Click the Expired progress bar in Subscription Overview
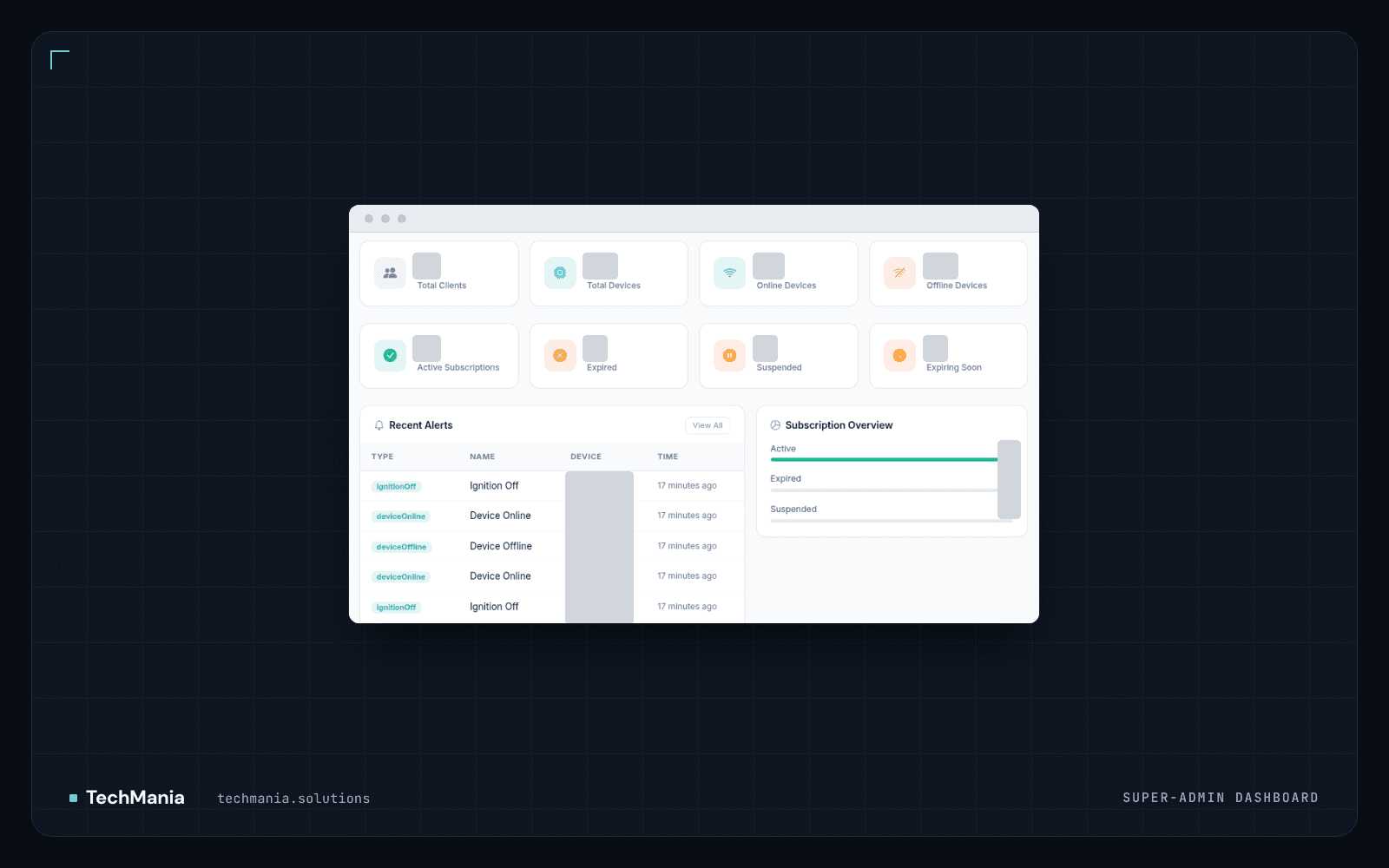The width and height of the screenshot is (1389, 868). [884, 490]
